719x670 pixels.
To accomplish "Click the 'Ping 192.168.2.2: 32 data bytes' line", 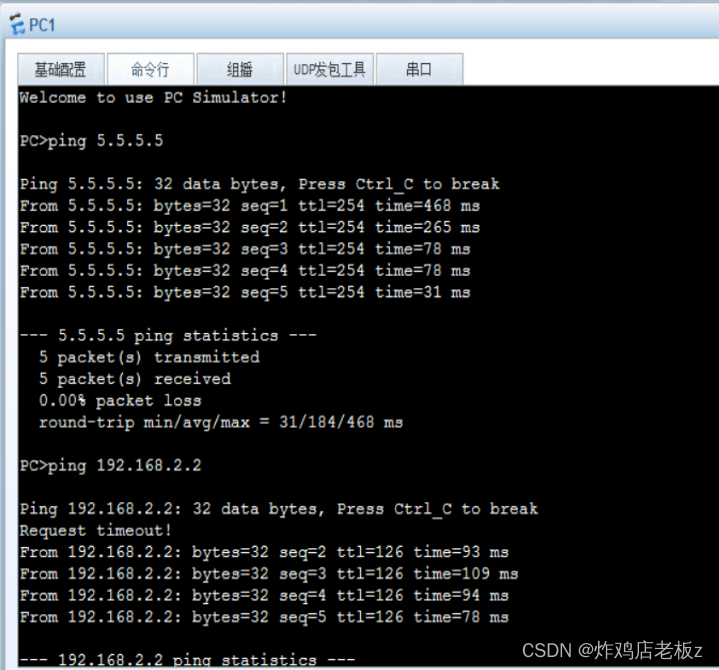I will 279,509.
